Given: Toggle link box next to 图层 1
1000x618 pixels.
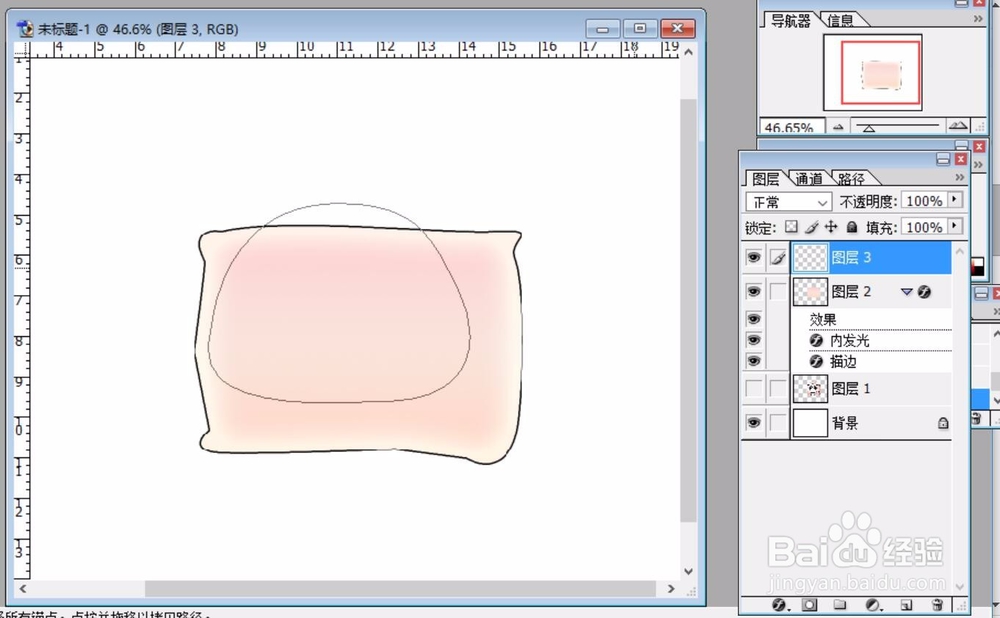Looking at the screenshot, I should tap(778, 388).
